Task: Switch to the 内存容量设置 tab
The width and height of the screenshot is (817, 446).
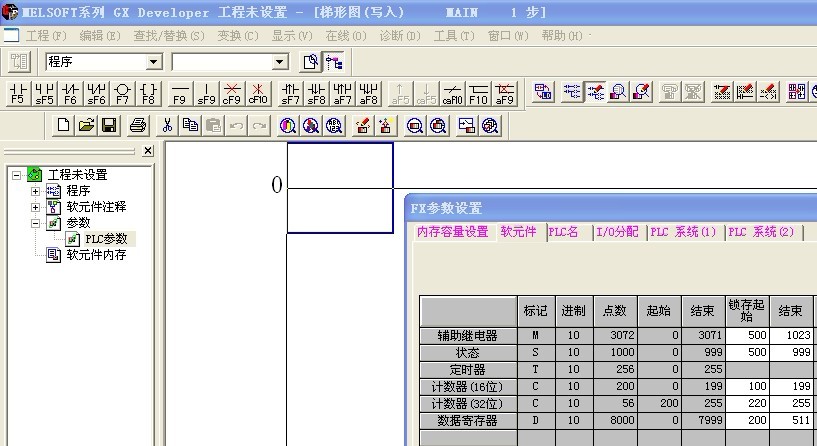Action: [452, 232]
